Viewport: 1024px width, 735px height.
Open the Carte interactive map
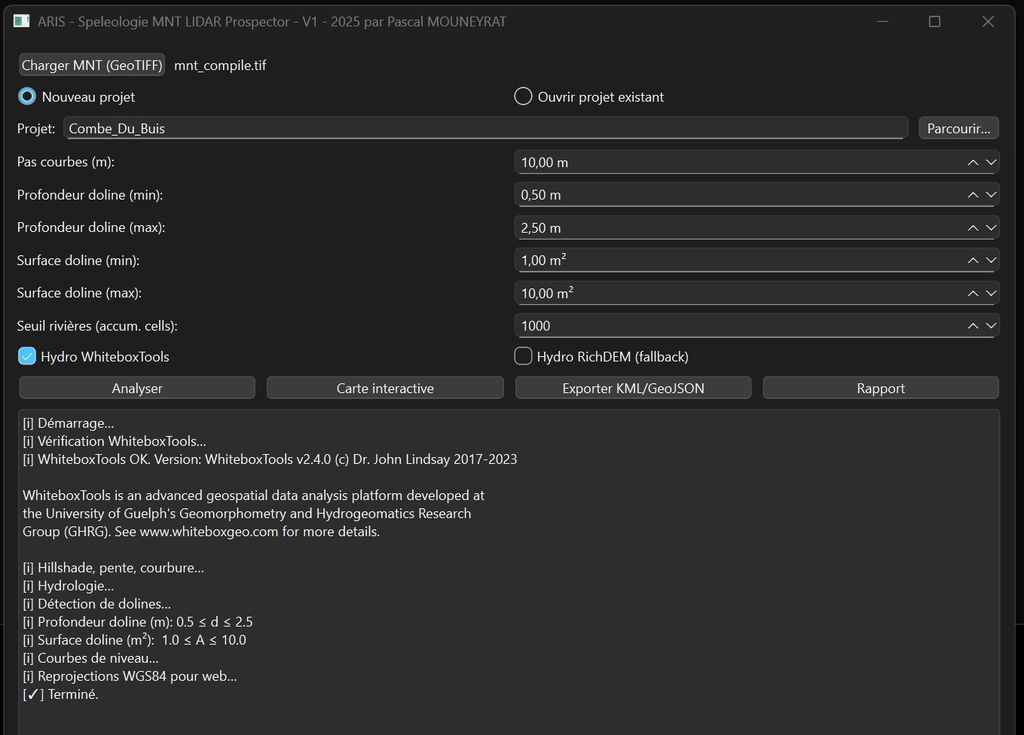coord(385,388)
